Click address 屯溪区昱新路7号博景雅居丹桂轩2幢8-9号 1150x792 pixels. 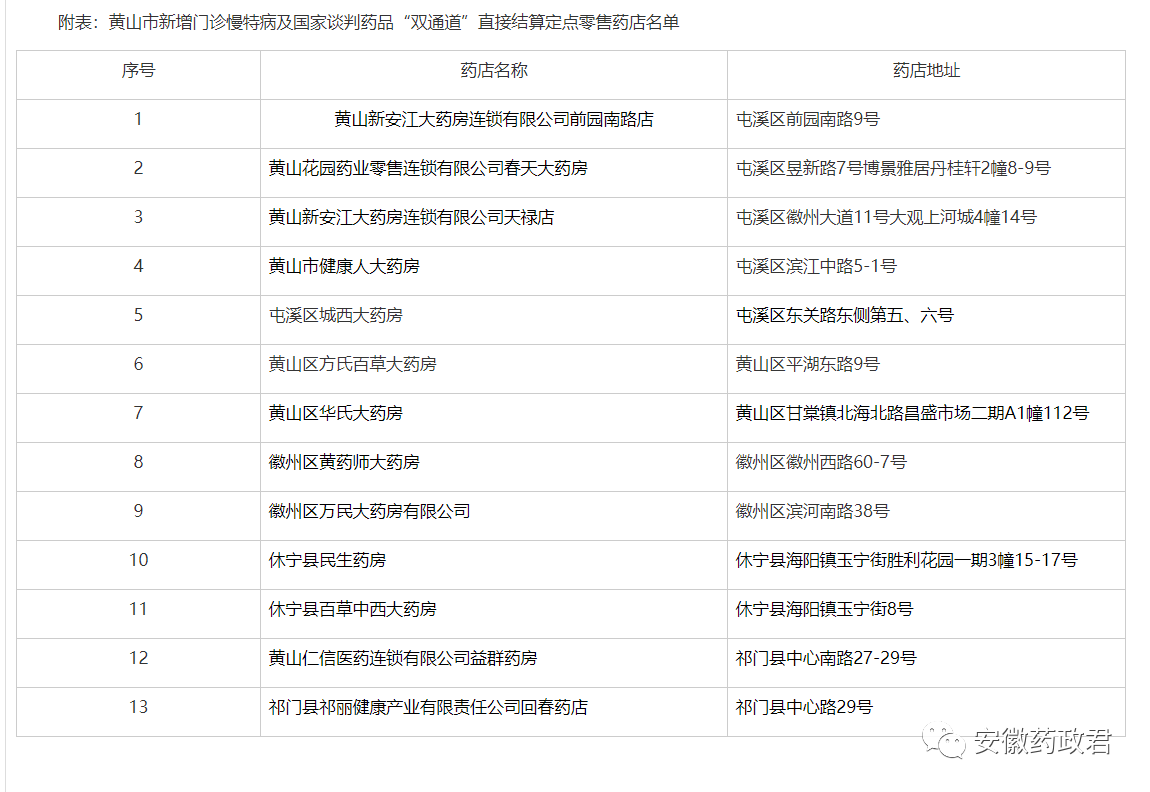tap(893, 169)
